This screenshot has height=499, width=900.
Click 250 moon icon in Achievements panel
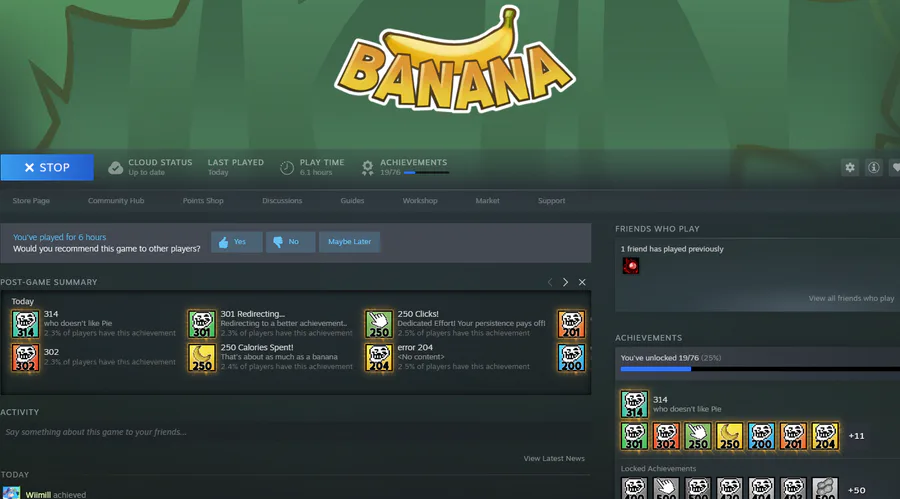pos(730,436)
